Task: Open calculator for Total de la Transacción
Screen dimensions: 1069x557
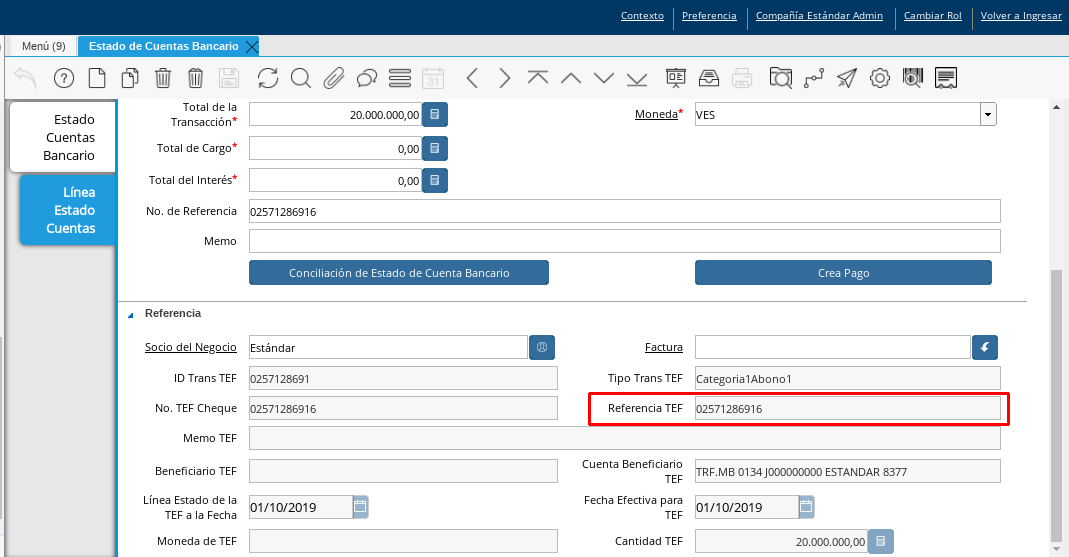Action: 435,115
